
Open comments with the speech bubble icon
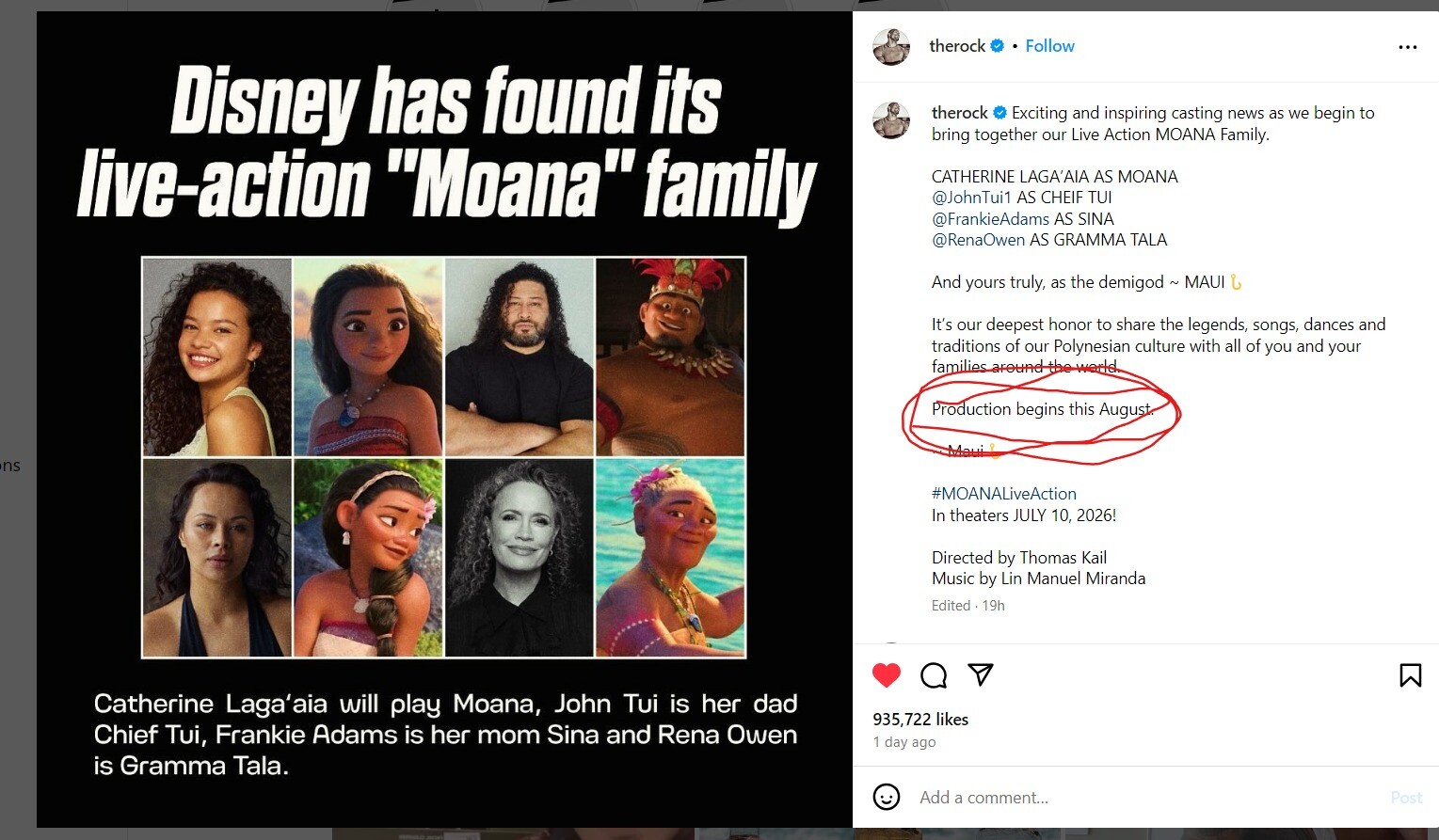pos(934,675)
